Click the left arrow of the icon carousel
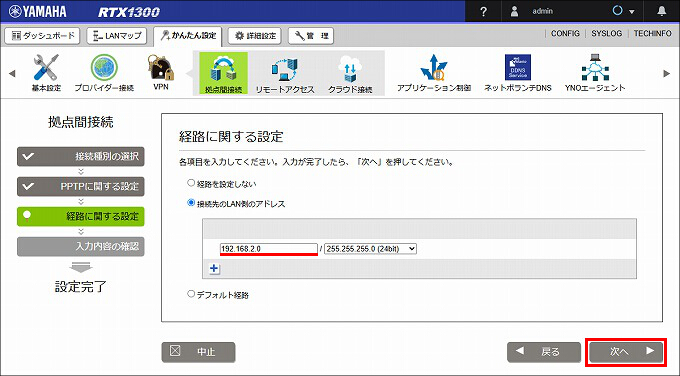The image size is (680, 376). point(12,73)
